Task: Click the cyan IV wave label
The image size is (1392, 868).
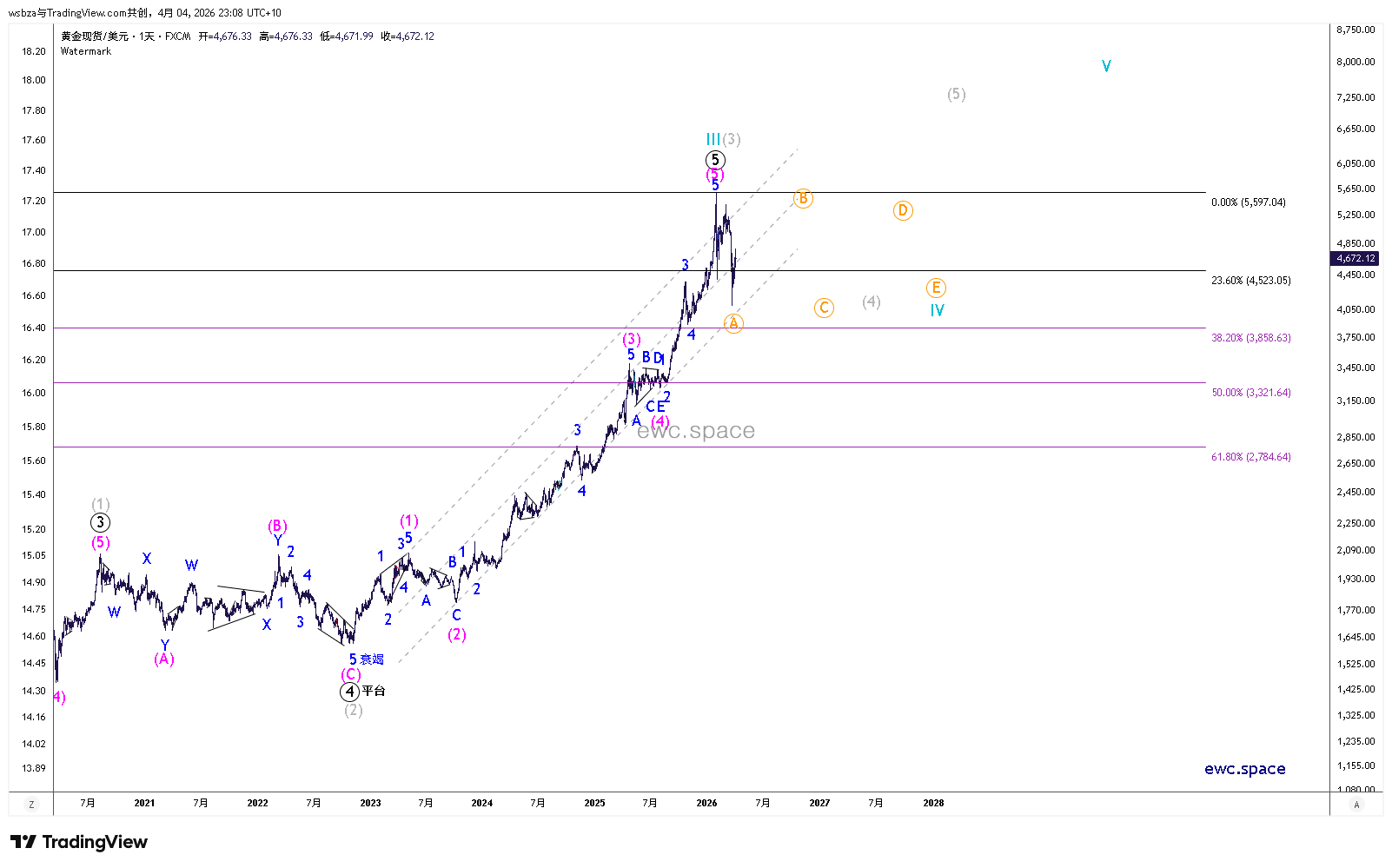Action: tap(937, 310)
